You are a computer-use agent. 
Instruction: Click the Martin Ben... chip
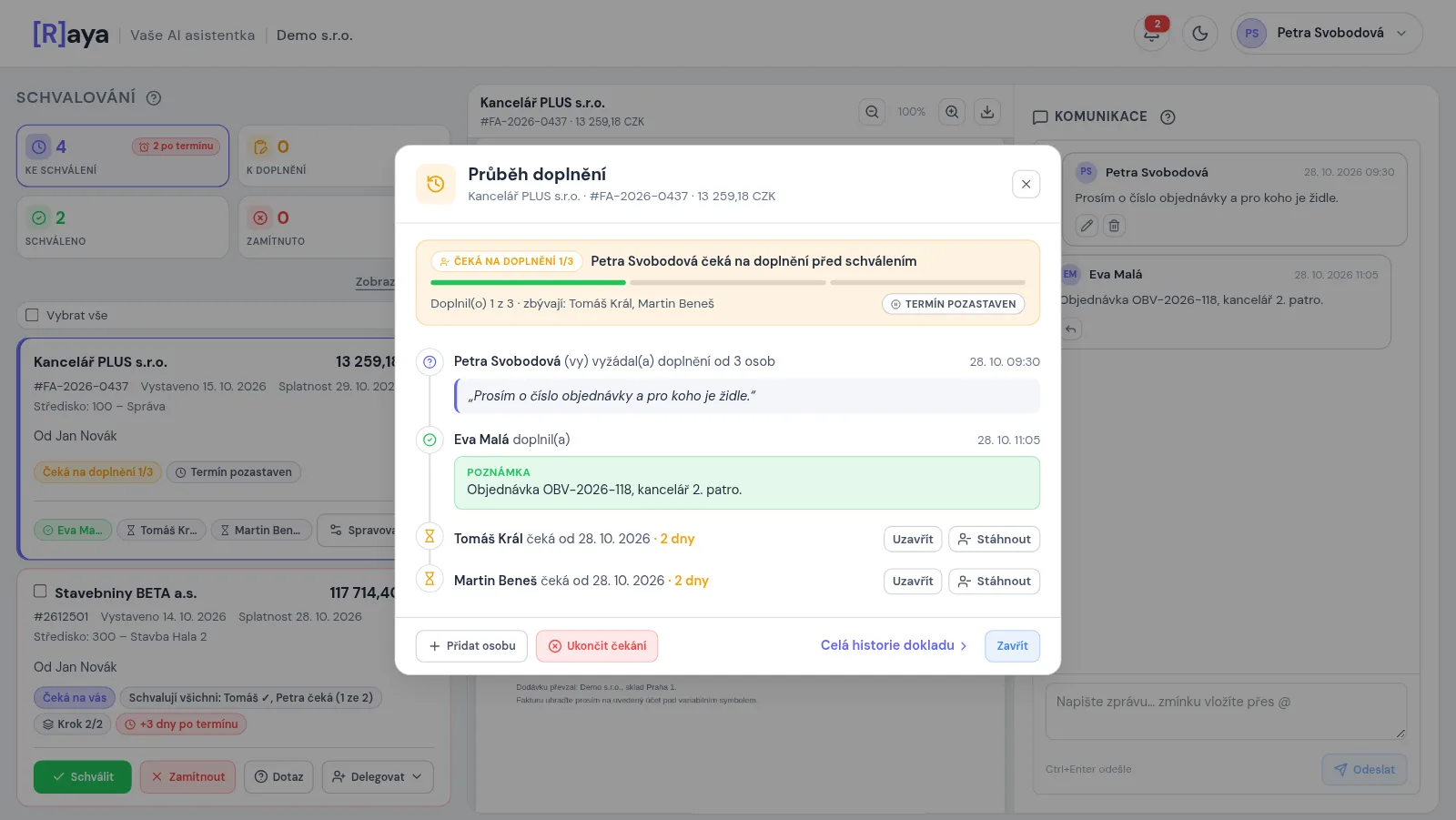coord(261,530)
